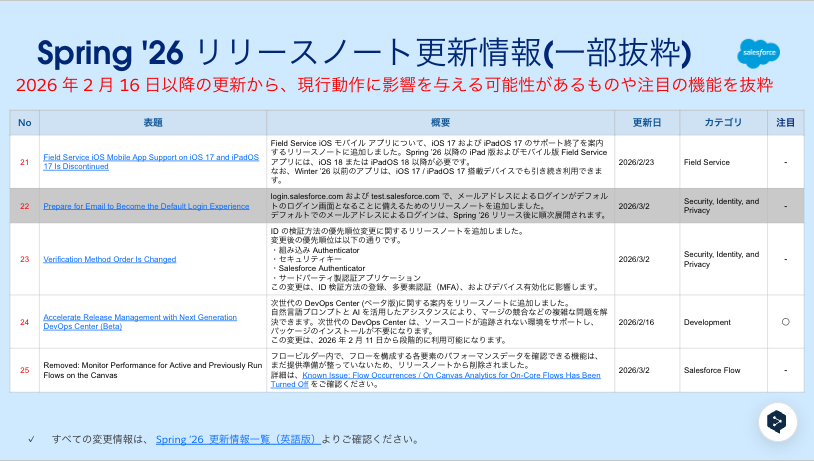Screen dimensions: 814x461
Task: Click the Spring '26 リリースノート更新情報 heading
Action: coord(364,53)
